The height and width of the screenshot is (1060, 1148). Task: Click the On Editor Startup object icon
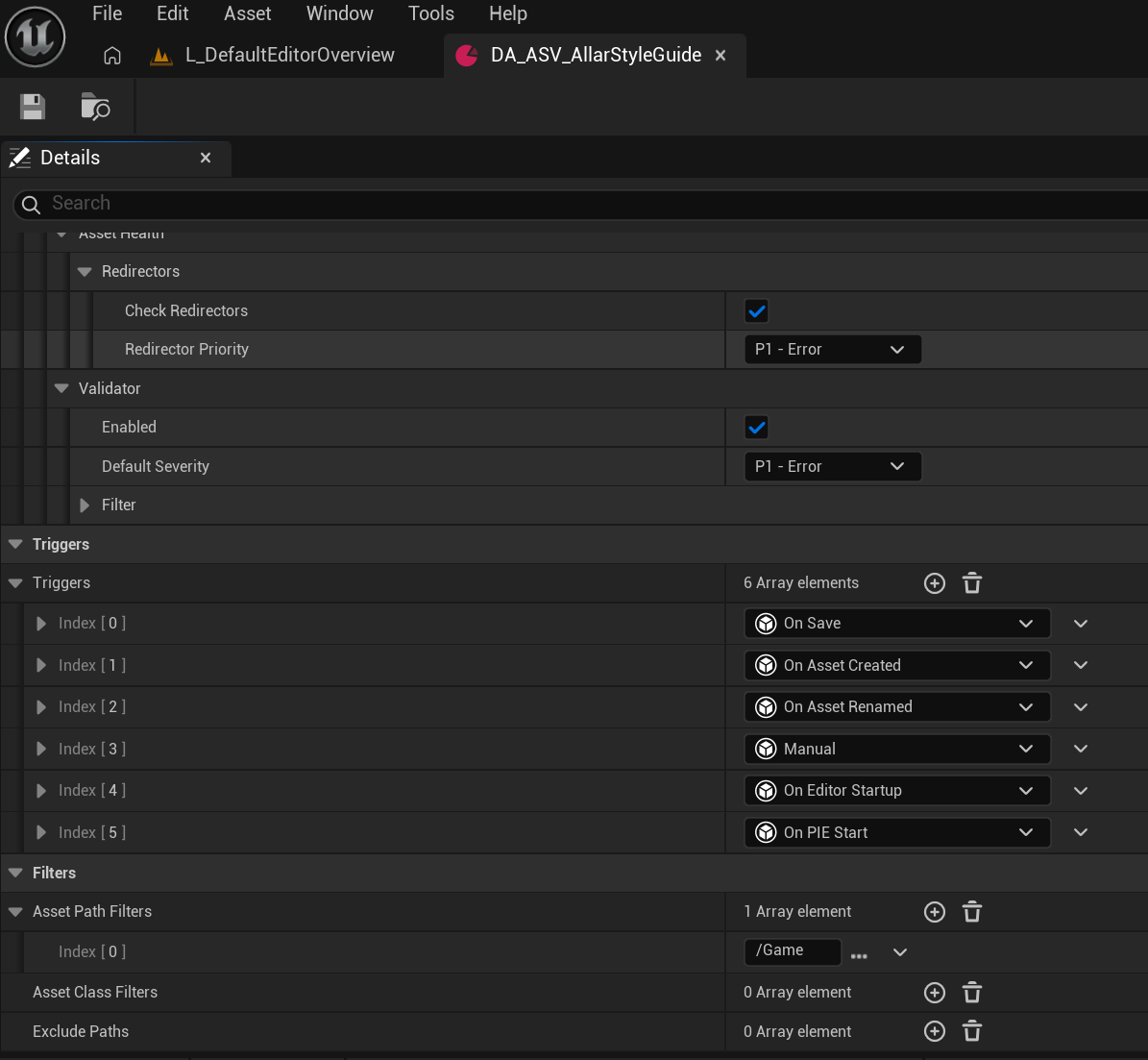(x=766, y=790)
